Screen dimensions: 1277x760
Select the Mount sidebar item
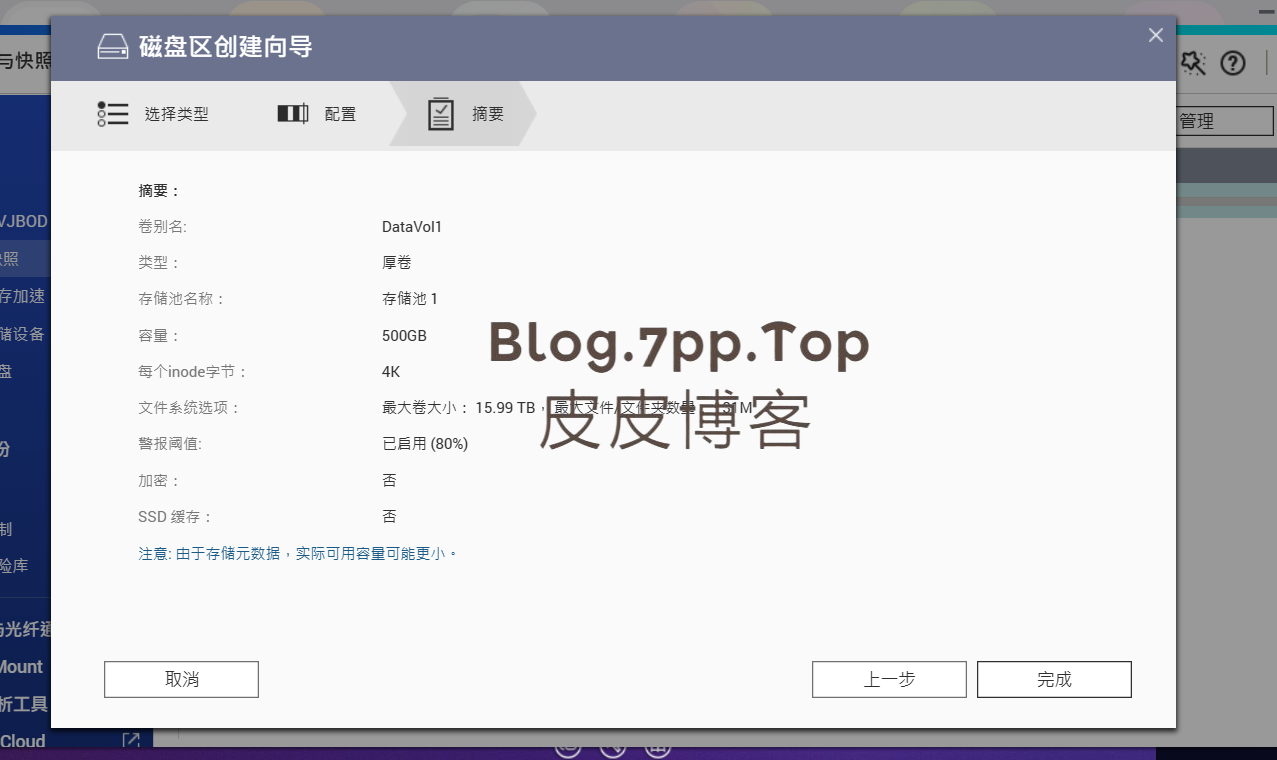[22, 667]
